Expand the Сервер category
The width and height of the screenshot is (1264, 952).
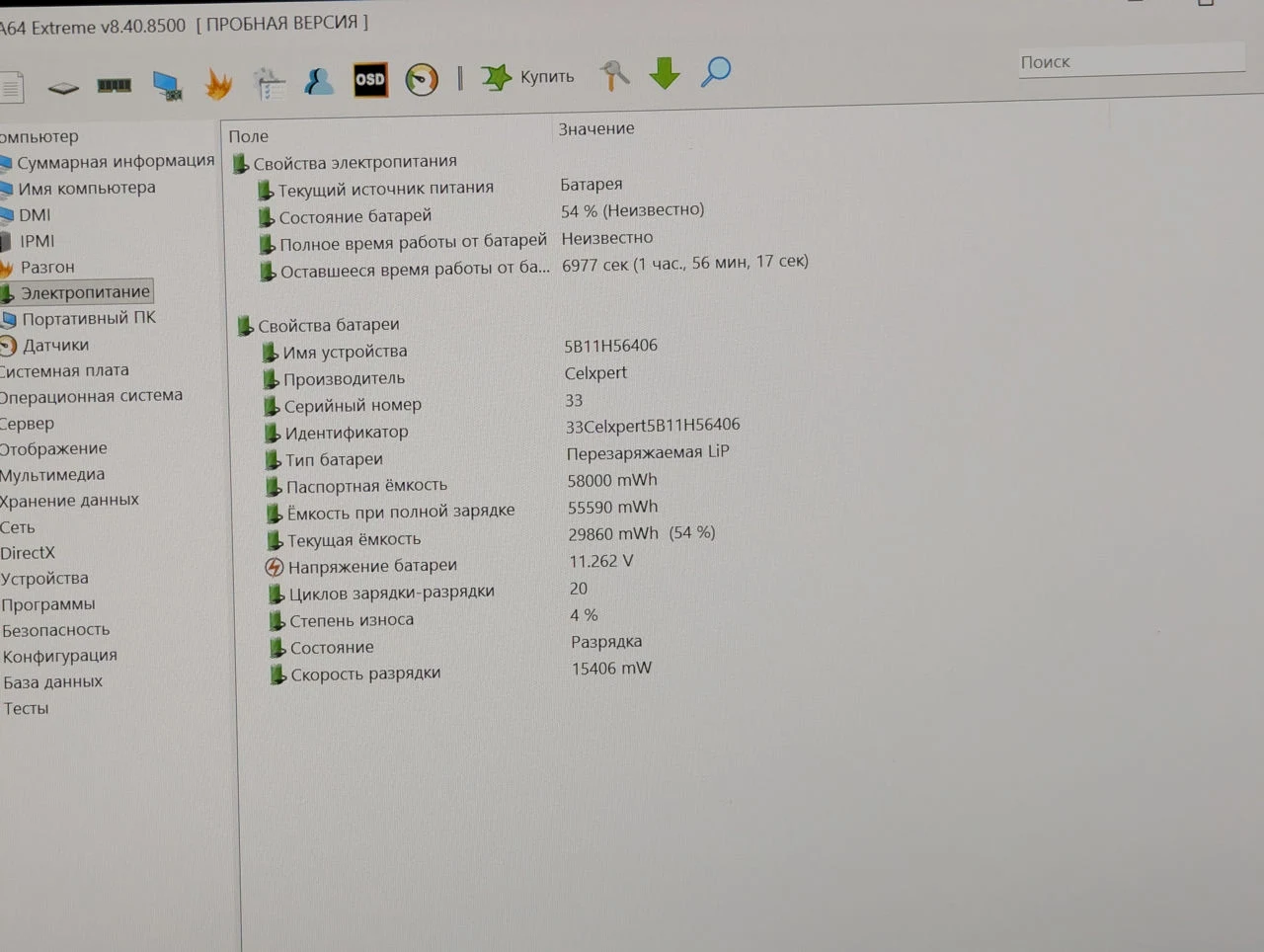[28, 423]
